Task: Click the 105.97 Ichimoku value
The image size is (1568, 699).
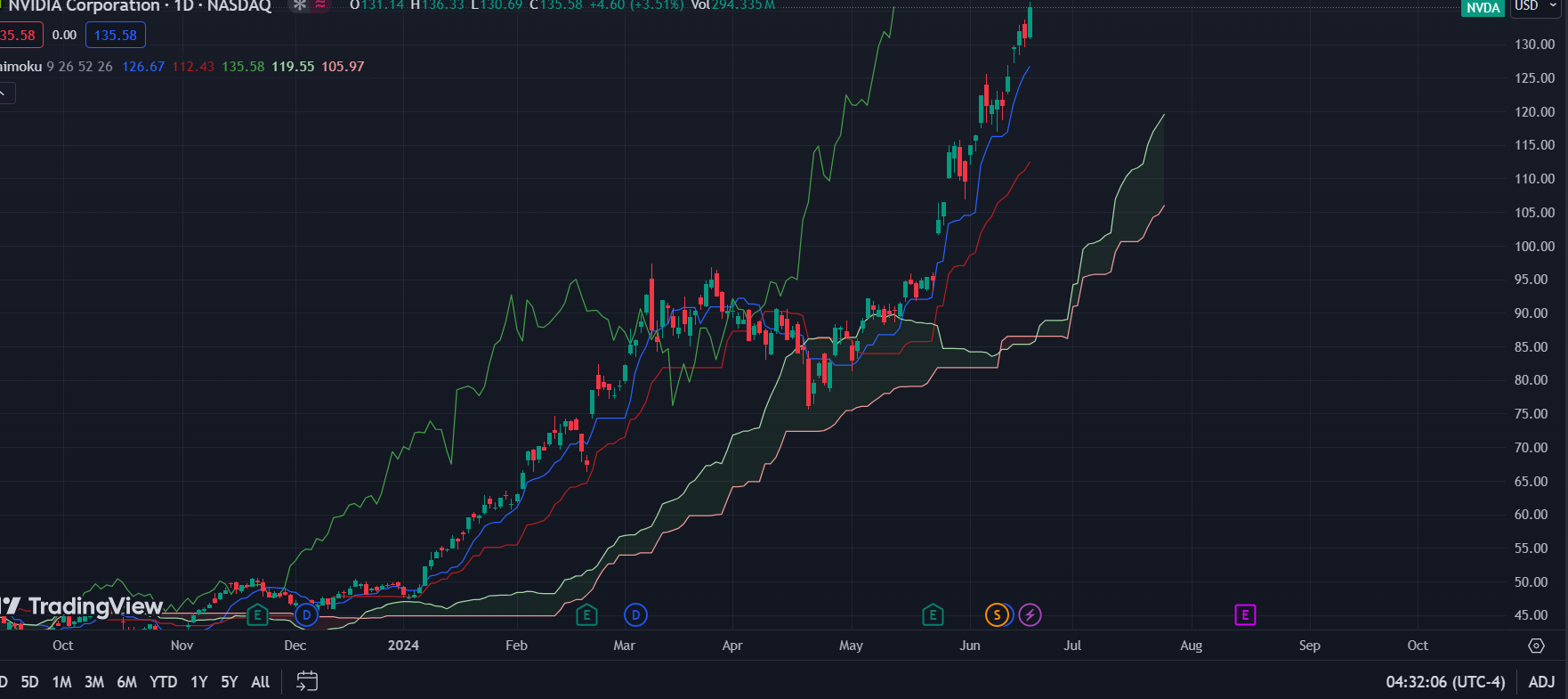Action: pos(343,67)
